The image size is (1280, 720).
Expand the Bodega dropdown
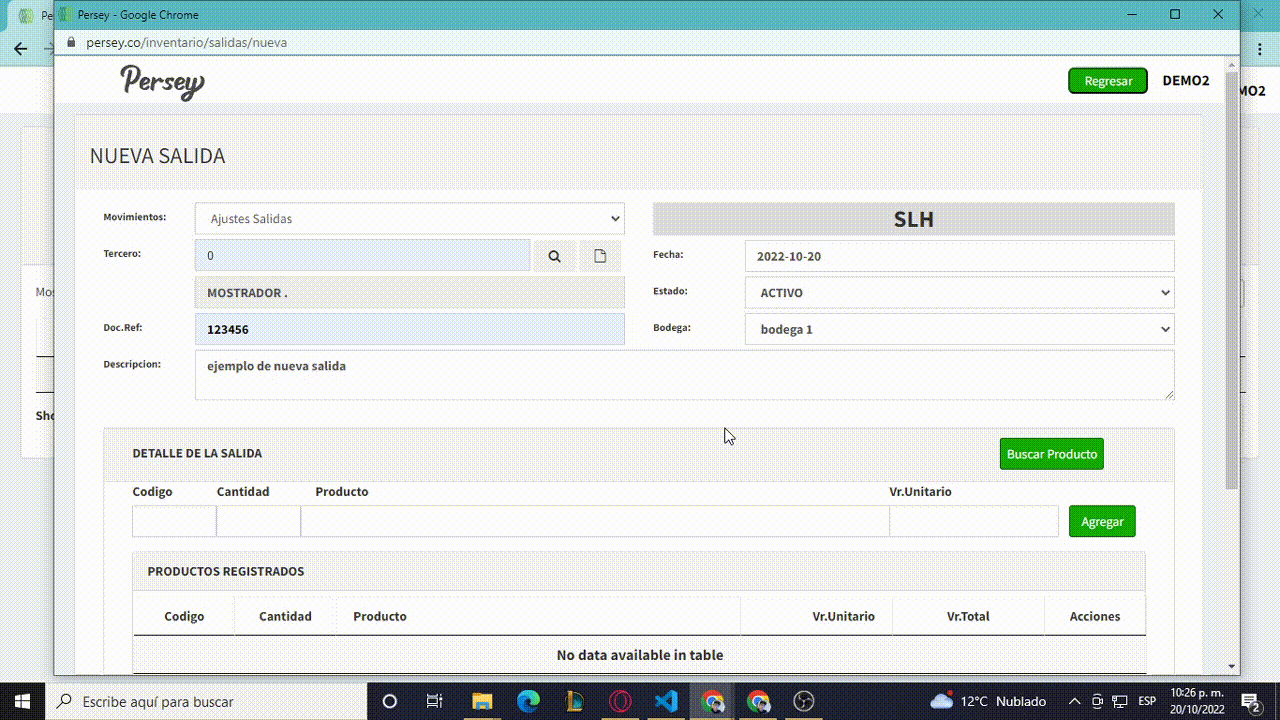coord(959,329)
